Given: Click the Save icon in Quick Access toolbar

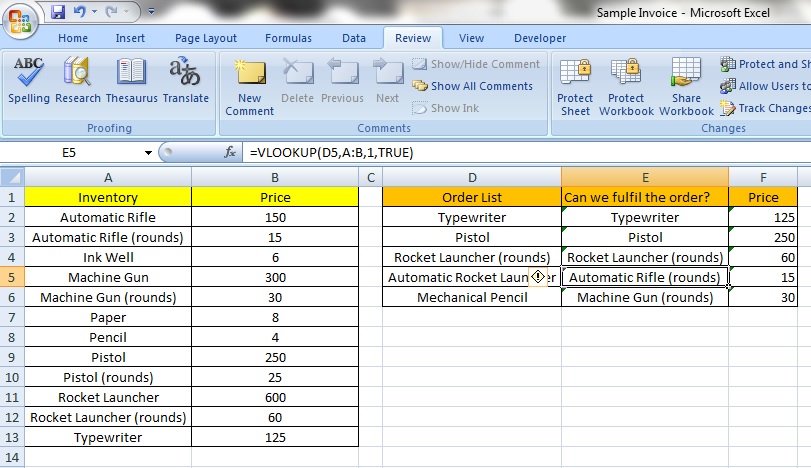Looking at the screenshot, I should tap(57, 13).
